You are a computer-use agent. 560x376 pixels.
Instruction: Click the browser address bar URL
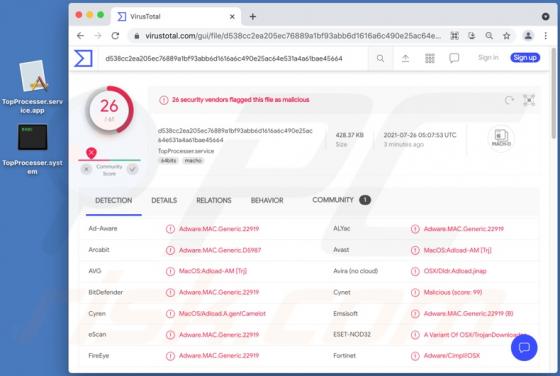[293, 36]
